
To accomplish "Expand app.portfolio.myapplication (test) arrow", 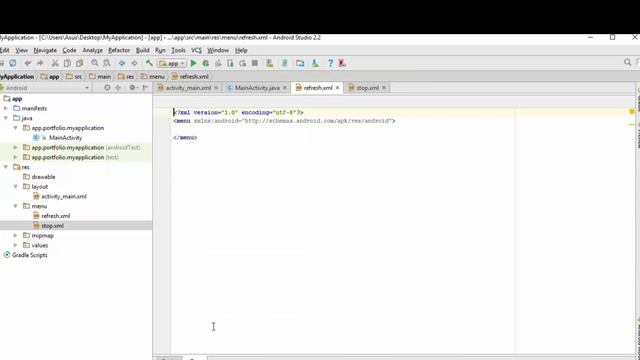I will [16, 157].
